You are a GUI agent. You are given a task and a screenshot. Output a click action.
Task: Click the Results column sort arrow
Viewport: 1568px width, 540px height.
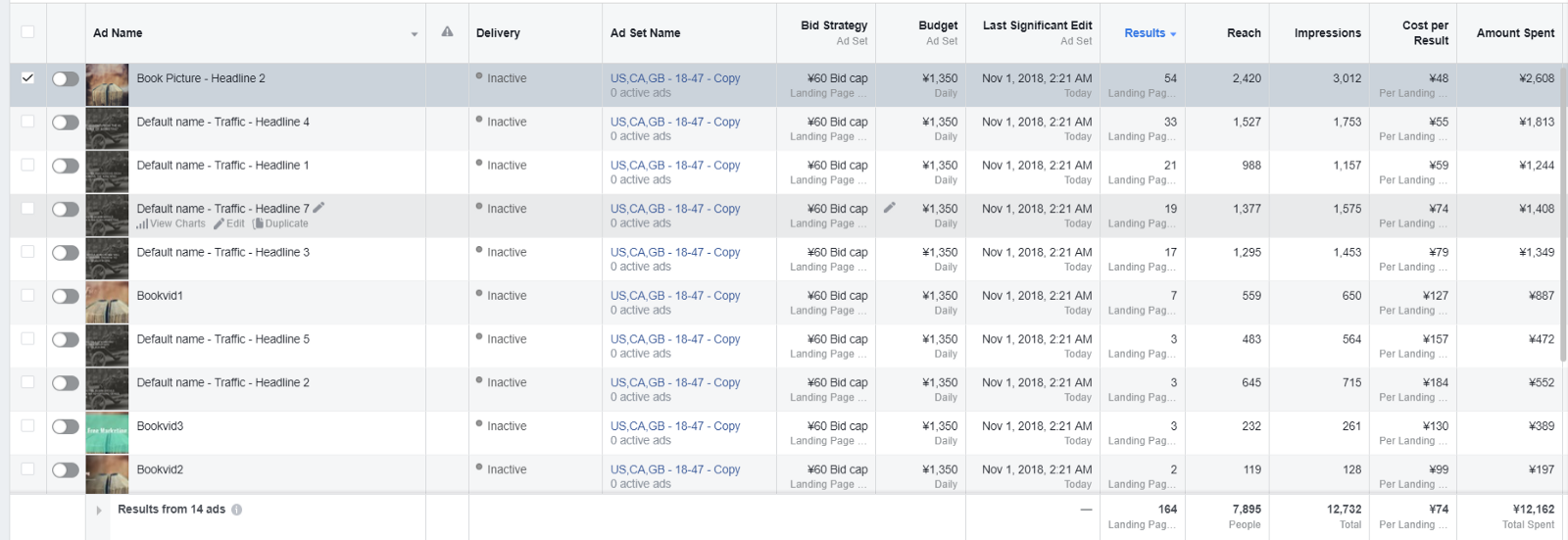click(1173, 34)
